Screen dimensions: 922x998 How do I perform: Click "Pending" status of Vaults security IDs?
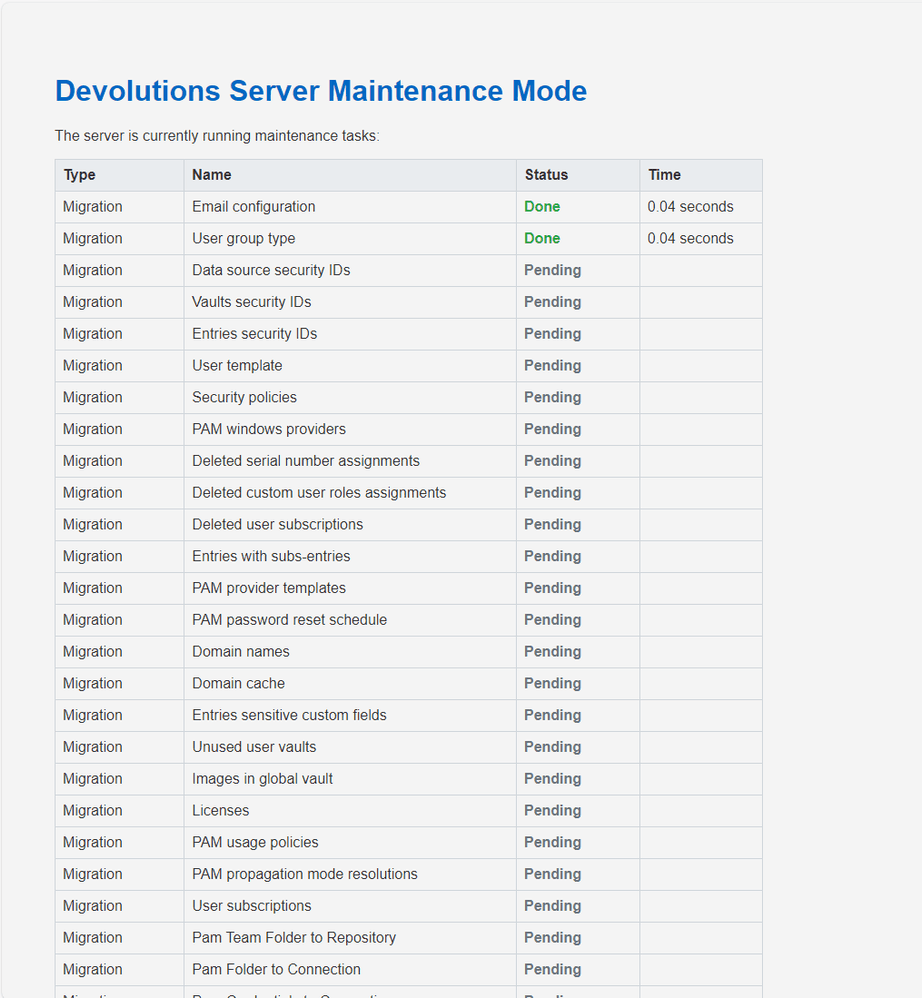click(552, 302)
